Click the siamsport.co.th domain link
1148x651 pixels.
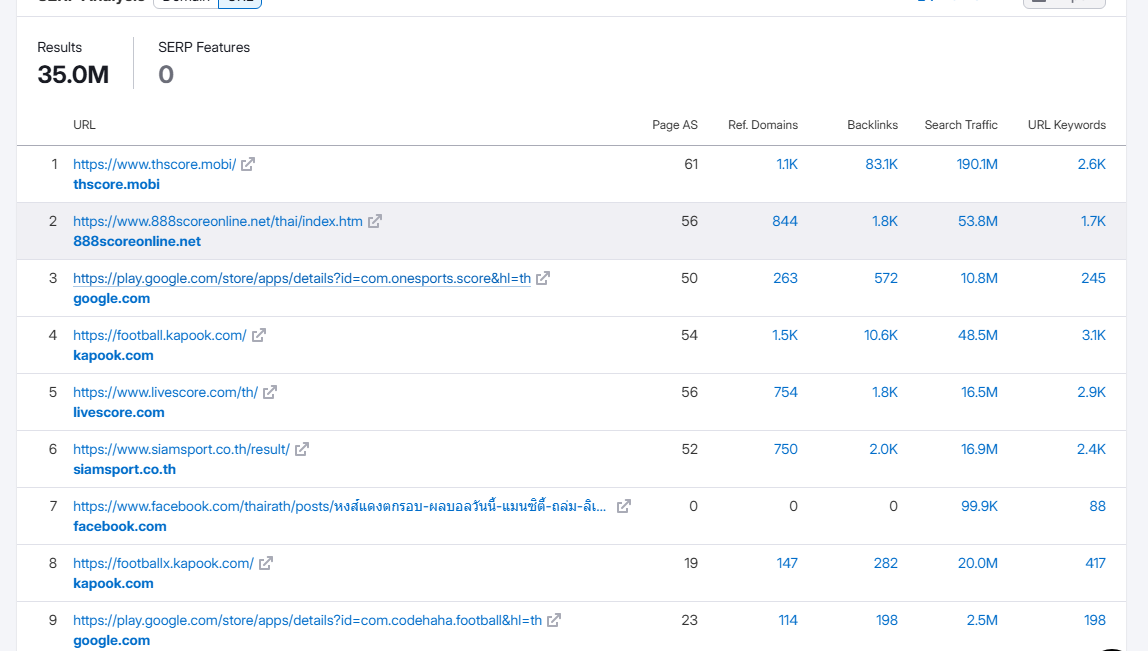(124, 469)
